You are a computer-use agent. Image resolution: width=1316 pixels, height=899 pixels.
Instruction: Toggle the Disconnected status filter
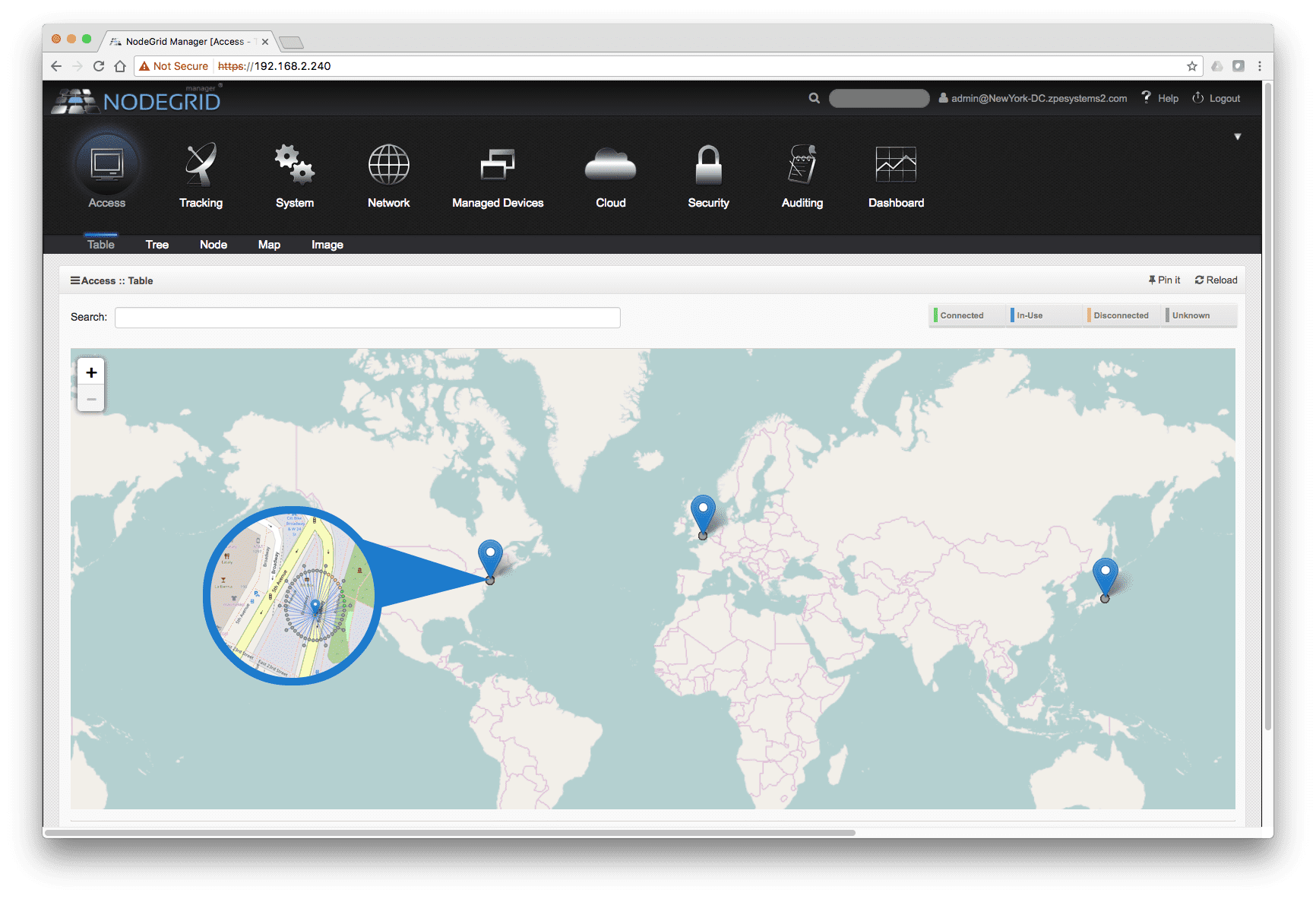1121,315
